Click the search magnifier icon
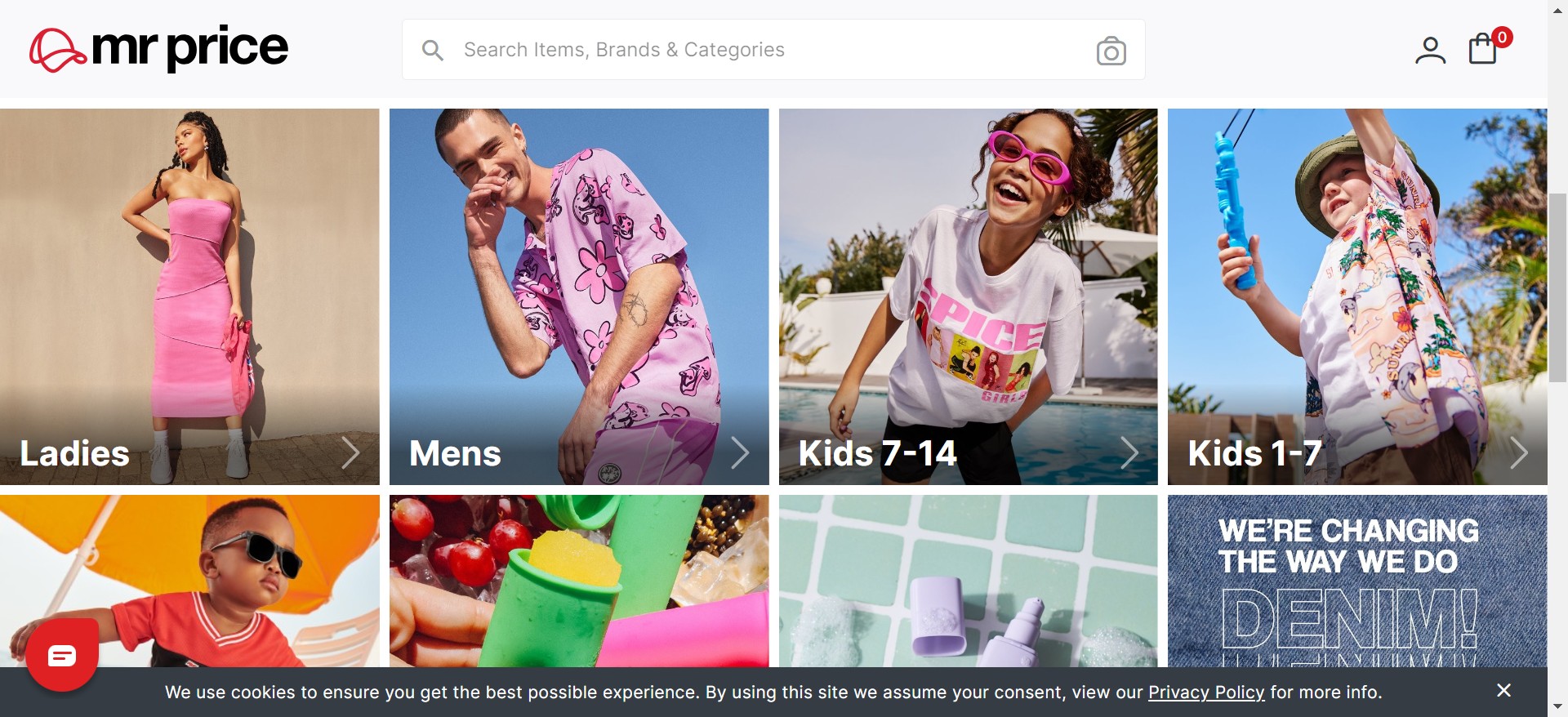Screen dimensions: 1568x717 point(433,51)
